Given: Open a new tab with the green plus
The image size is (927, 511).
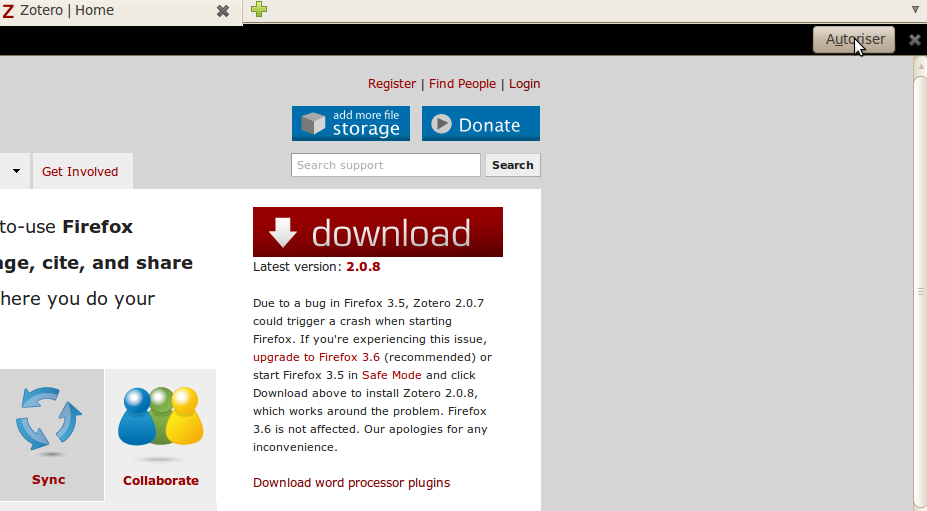Looking at the screenshot, I should (259, 9).
